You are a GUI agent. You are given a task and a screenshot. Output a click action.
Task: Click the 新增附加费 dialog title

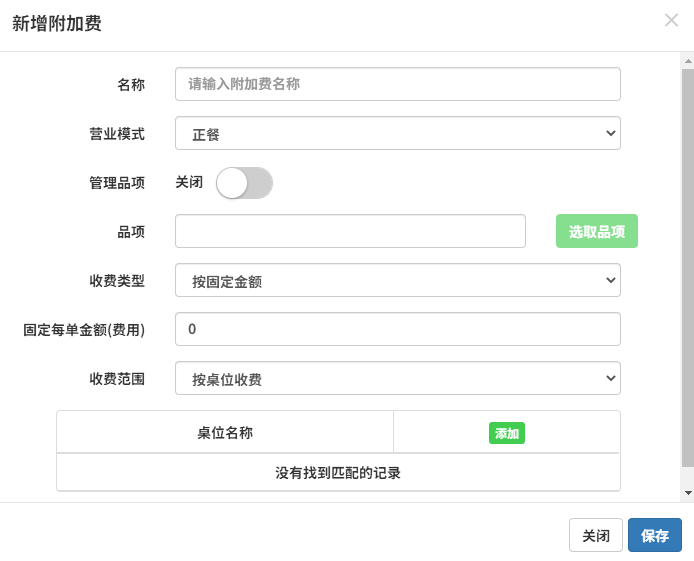pos(56,24)
